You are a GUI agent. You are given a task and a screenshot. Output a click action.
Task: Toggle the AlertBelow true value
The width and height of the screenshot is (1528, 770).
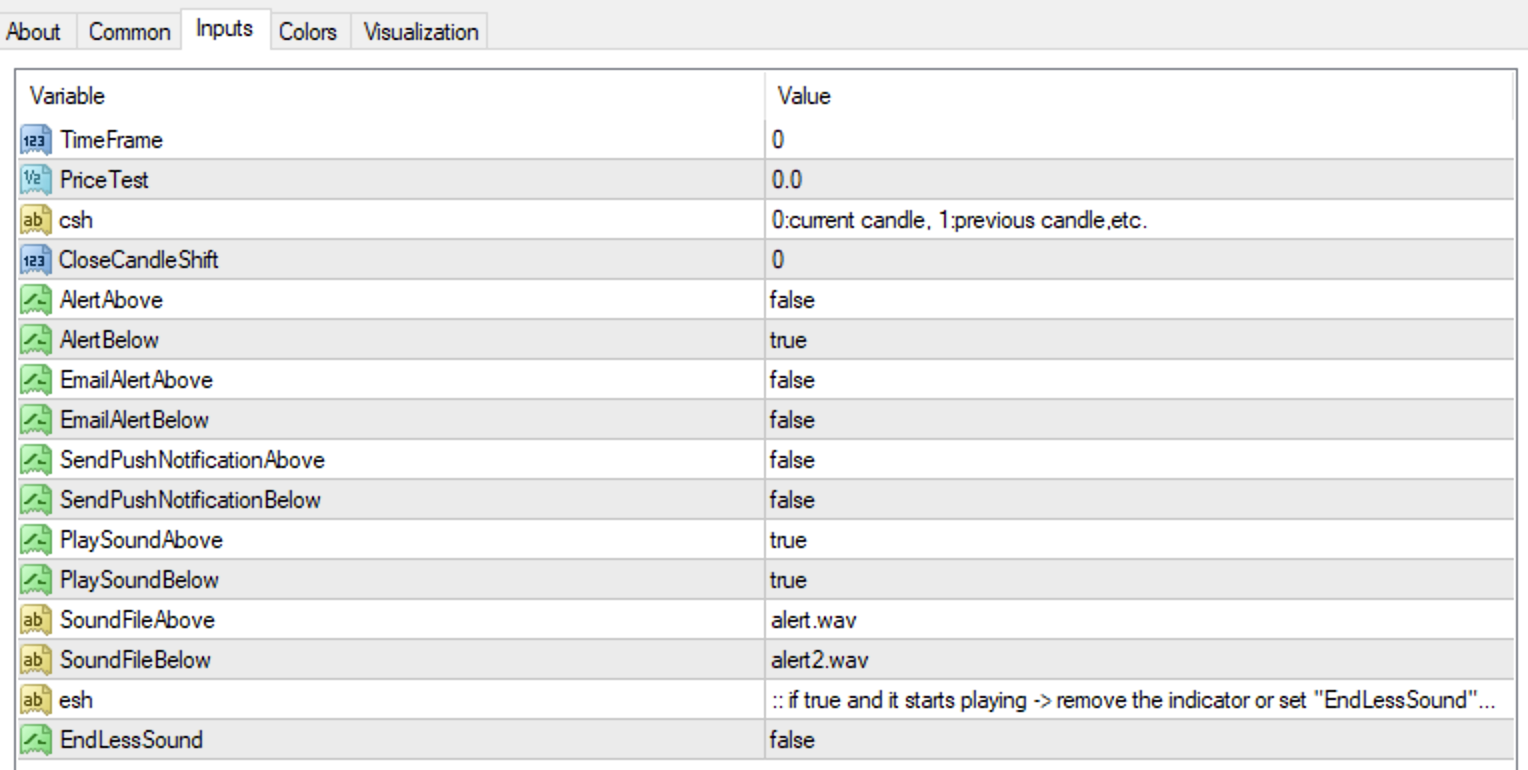[x=788, y=340]
